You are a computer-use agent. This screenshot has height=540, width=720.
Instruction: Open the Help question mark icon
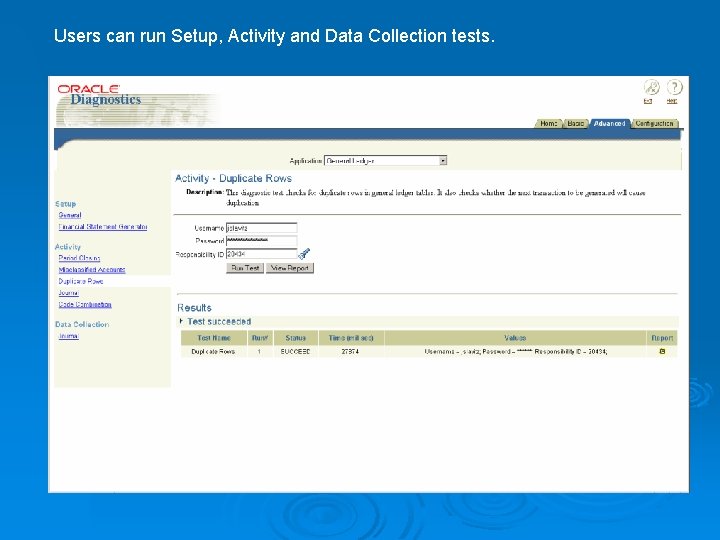pyautogui.click(x=675, y=87)
